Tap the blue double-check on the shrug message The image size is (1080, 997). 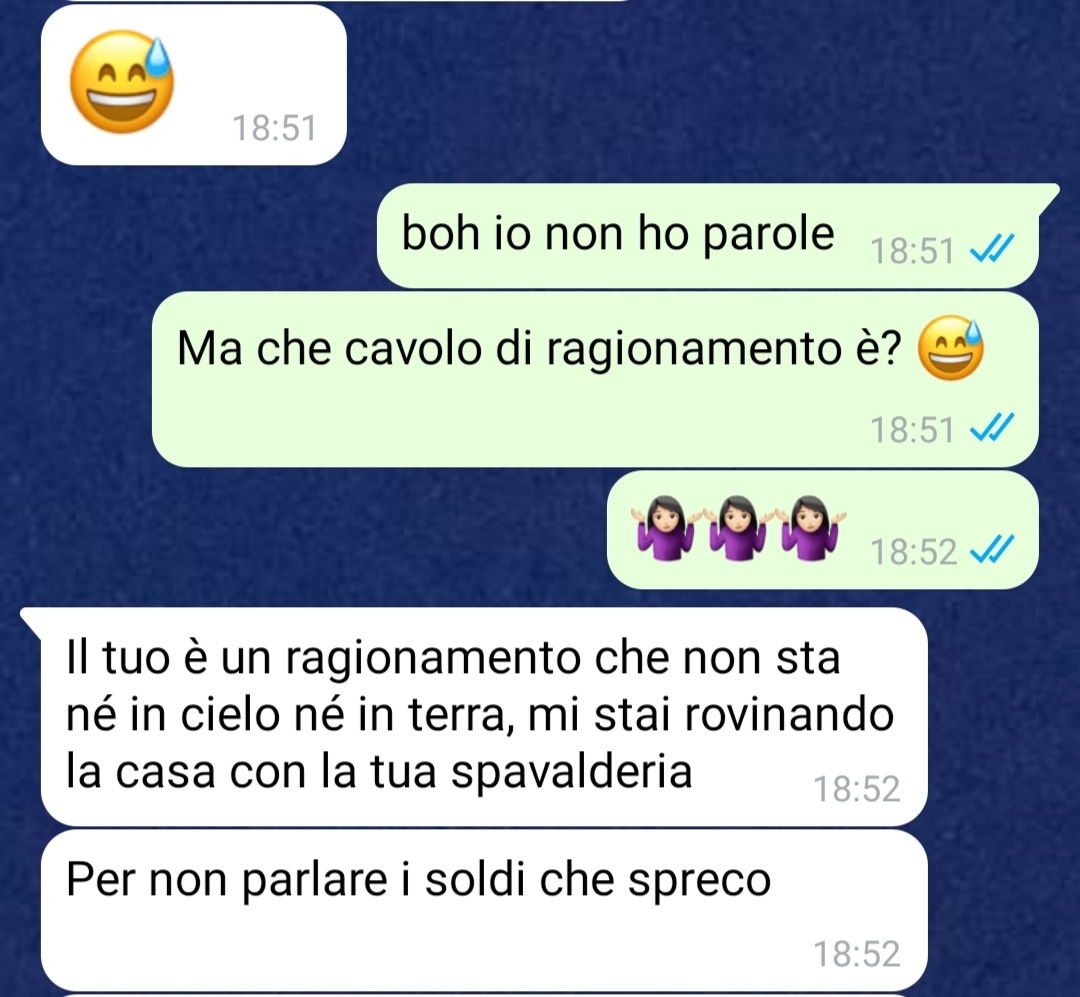coord(992,551)
